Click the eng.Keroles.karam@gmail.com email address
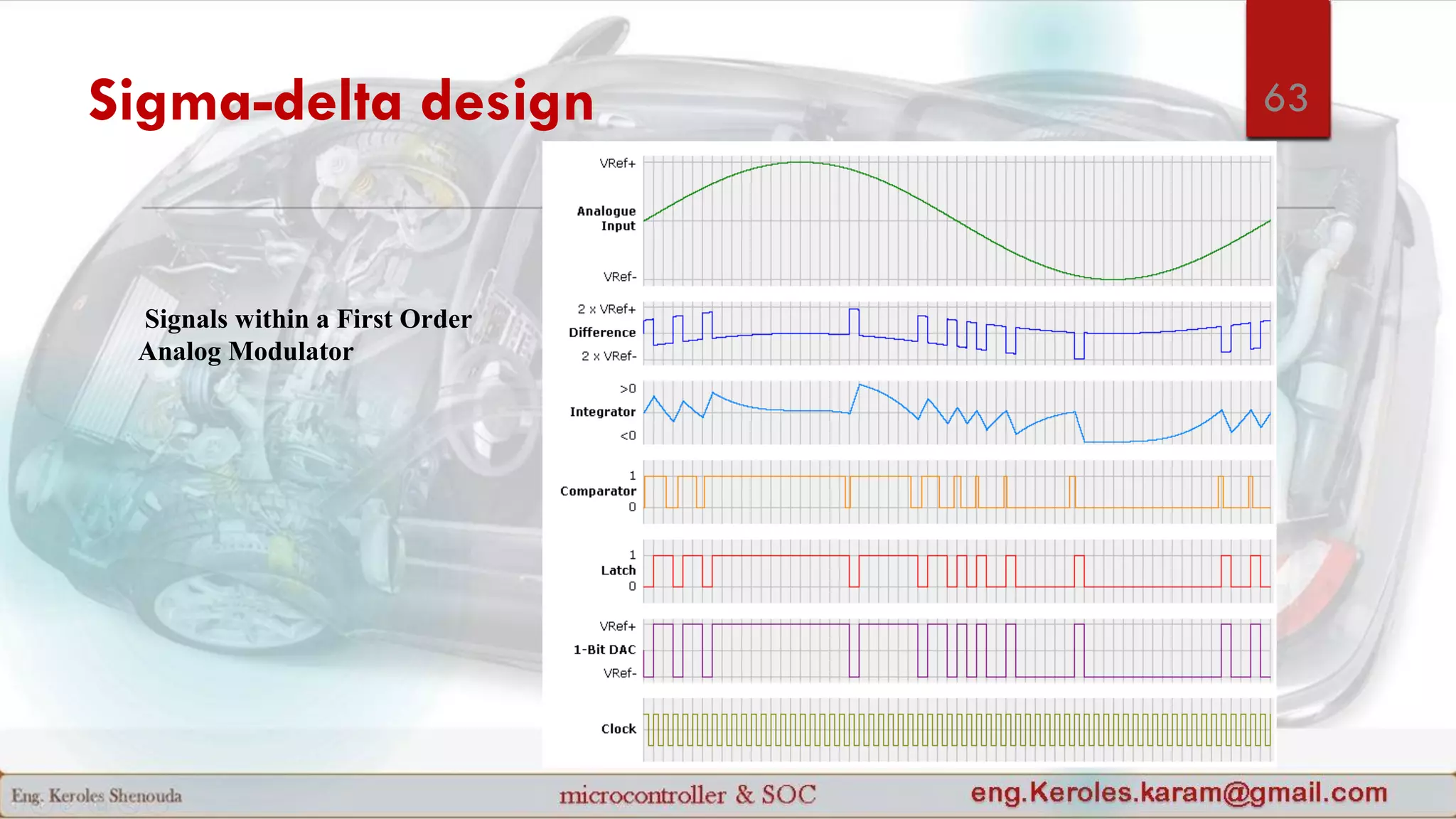Image resolution: width=1456 pixels, height=819 pixels. tap(1179, 792)
